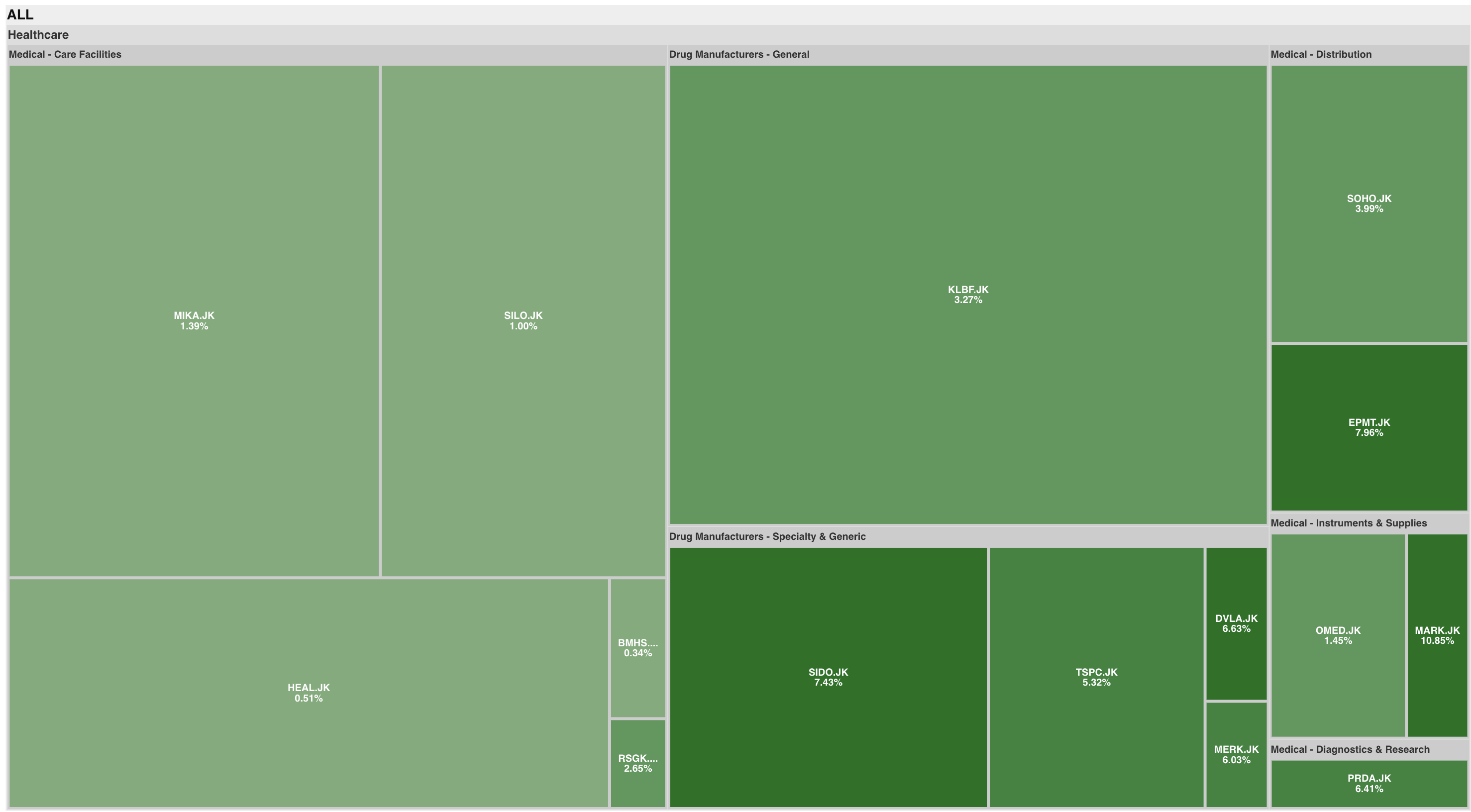
Task: Expand Medical - Care Facilities group
Action: (x=65, y=54)
